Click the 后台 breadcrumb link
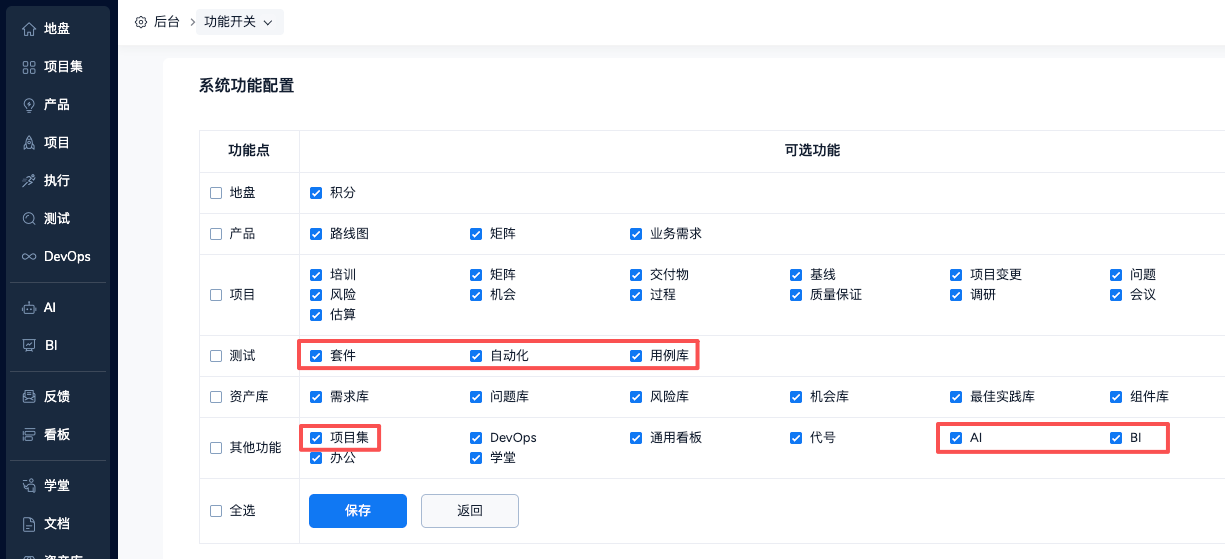The image size is (1225, 559). click(166, 22)
